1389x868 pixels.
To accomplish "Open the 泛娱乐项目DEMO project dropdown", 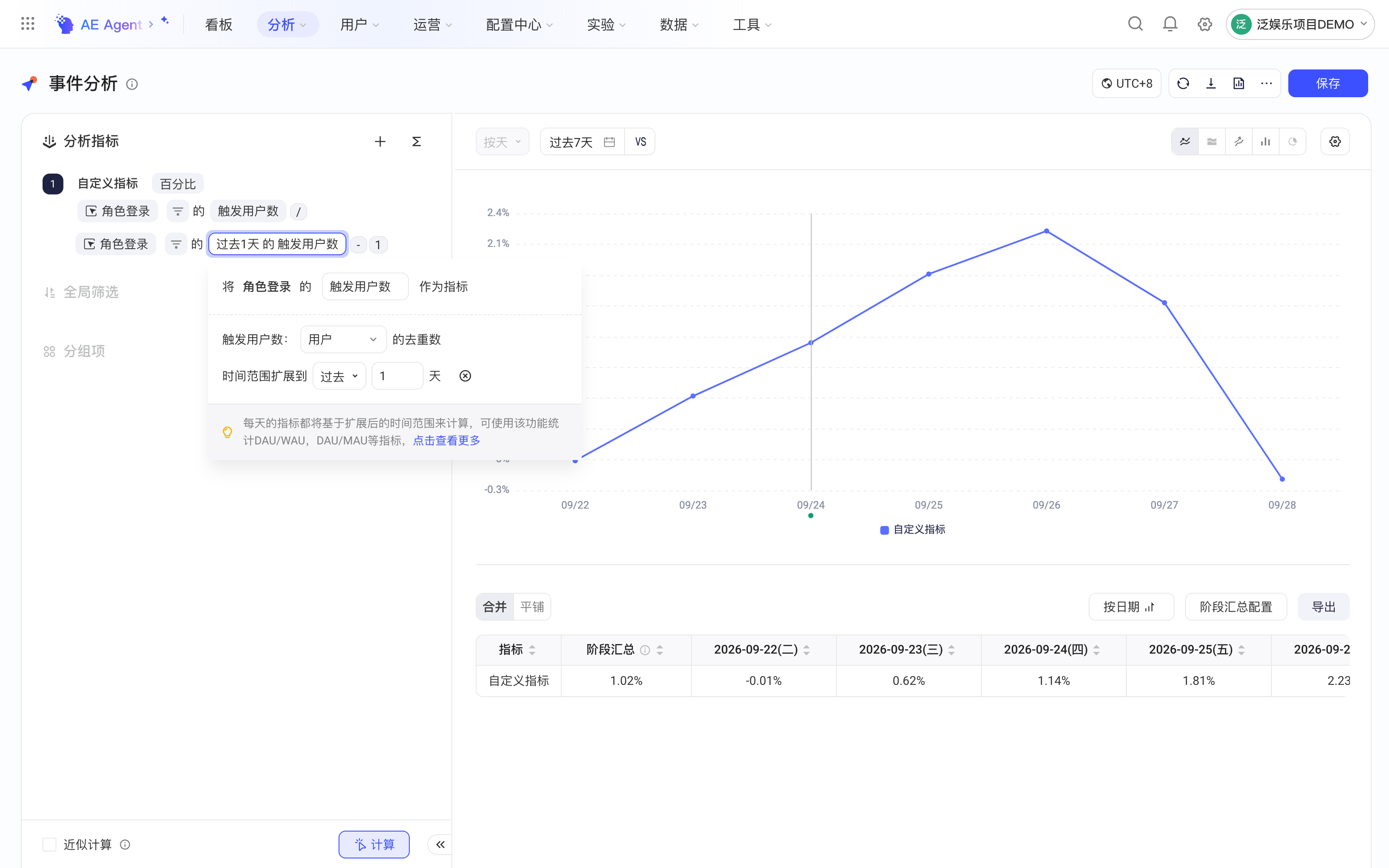I will pos(1300,24).
